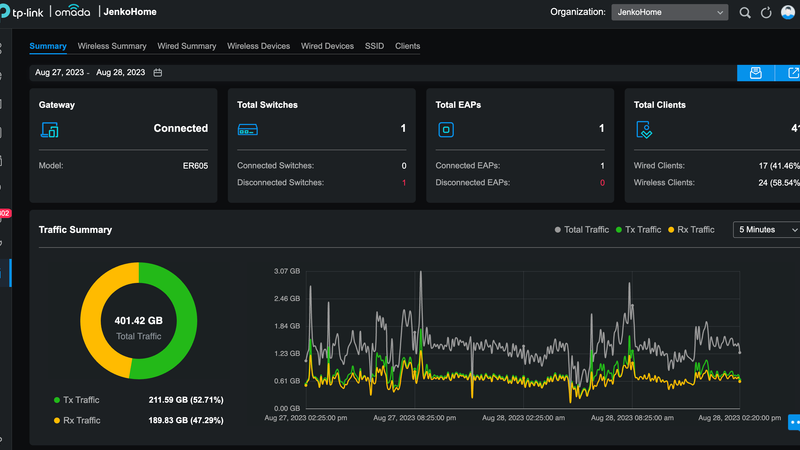Click the Total Clients icon

(x=645, y=129)
